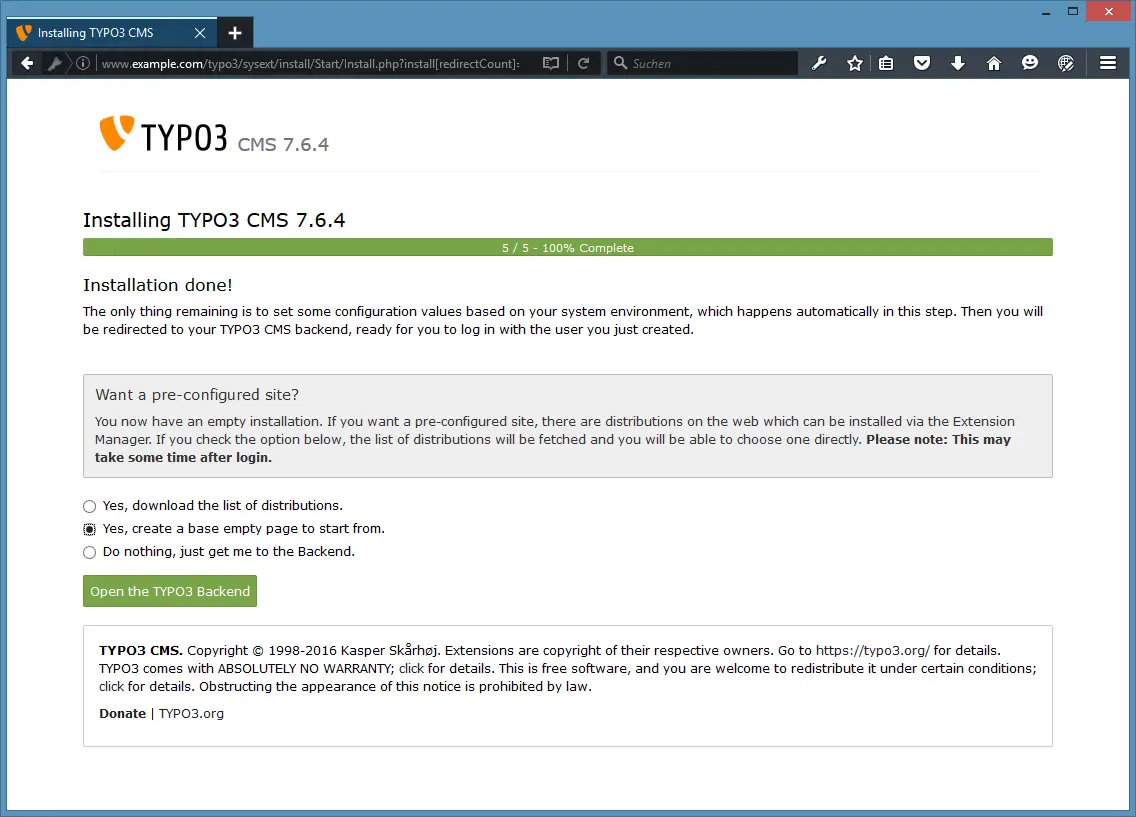Go to the home page icon

(x=994, y=63)
